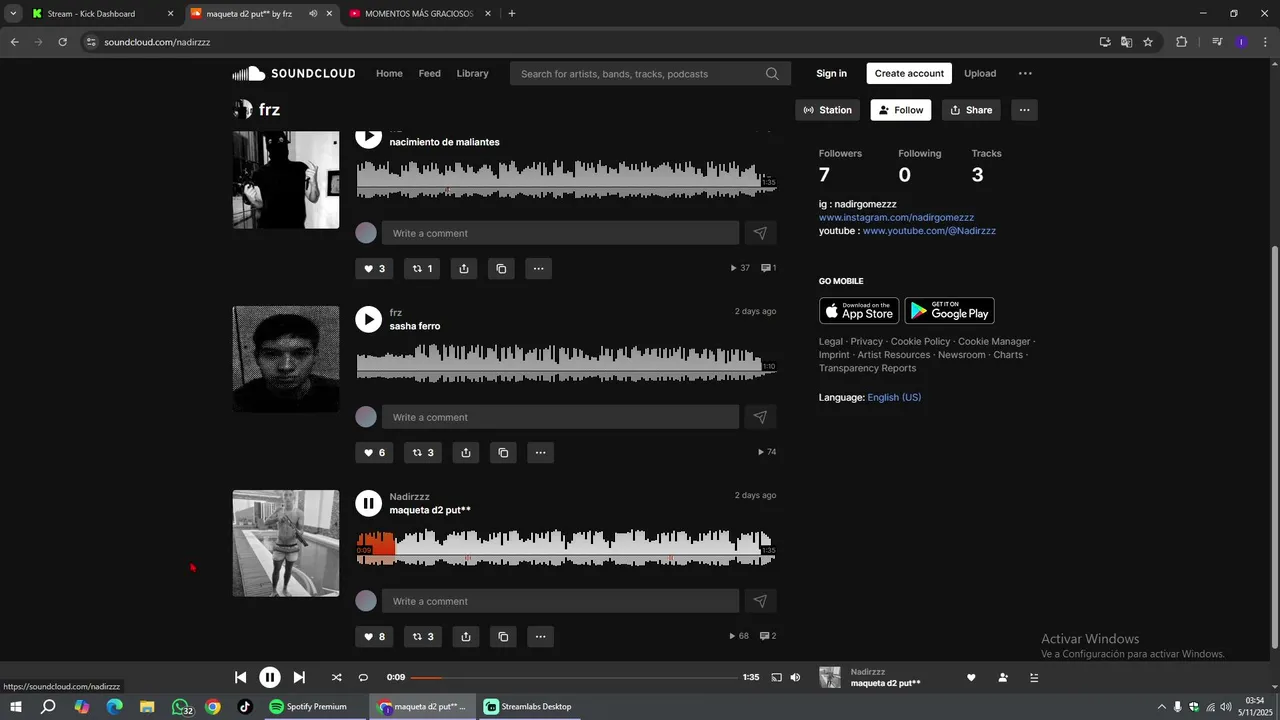Send comment on nacimiento de maliantes
The width and height of the screenshot is (1280, 720).
(x=760, y=233)
